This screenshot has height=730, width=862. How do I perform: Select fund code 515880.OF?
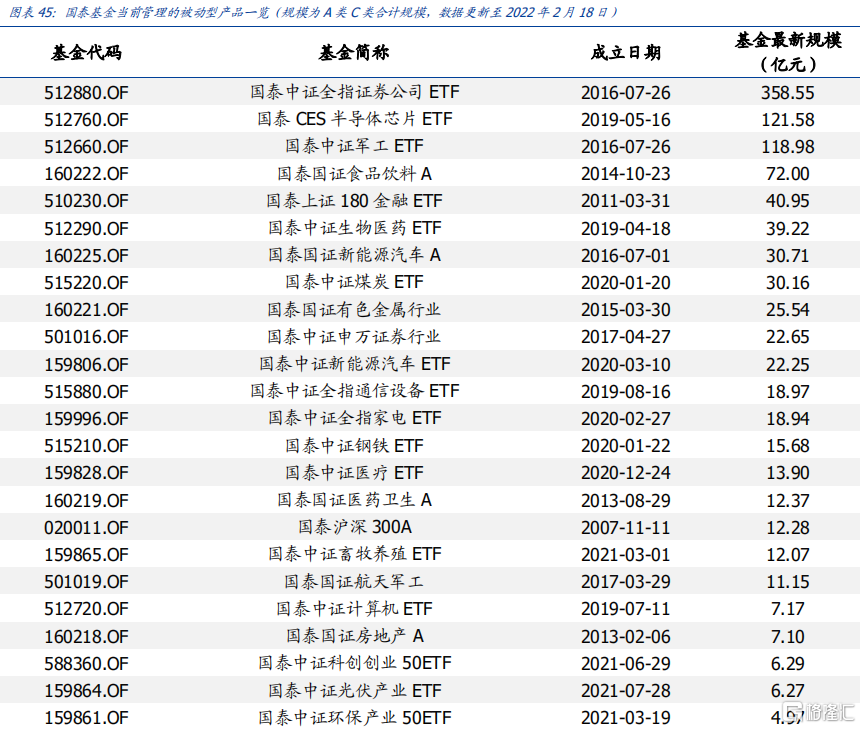pyautogui.click(x=86, y=391)
